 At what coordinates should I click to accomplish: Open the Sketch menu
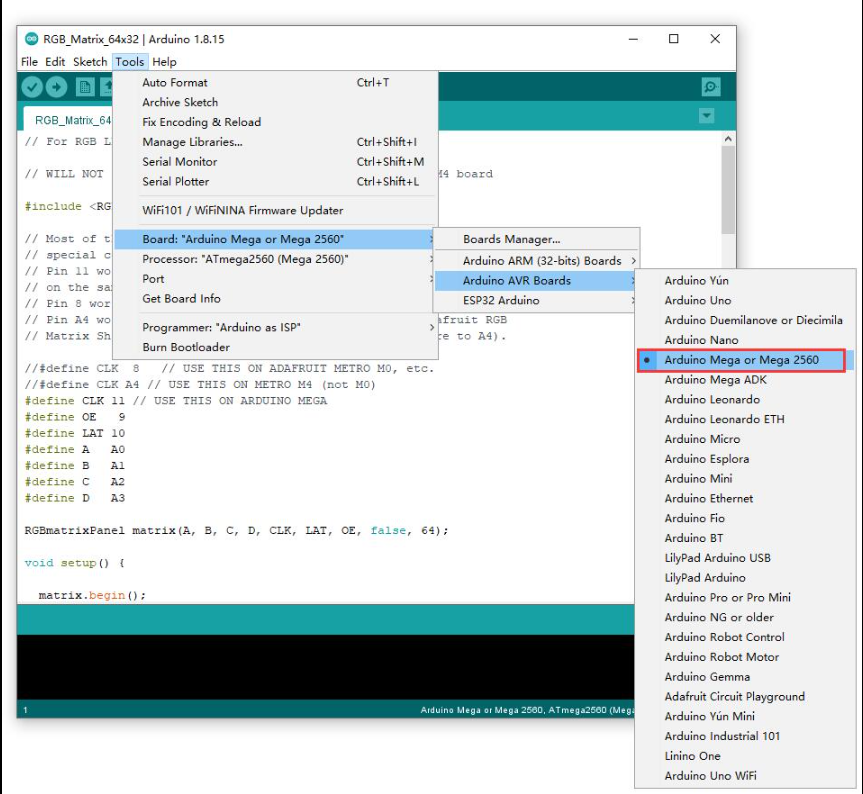(90, 62)
